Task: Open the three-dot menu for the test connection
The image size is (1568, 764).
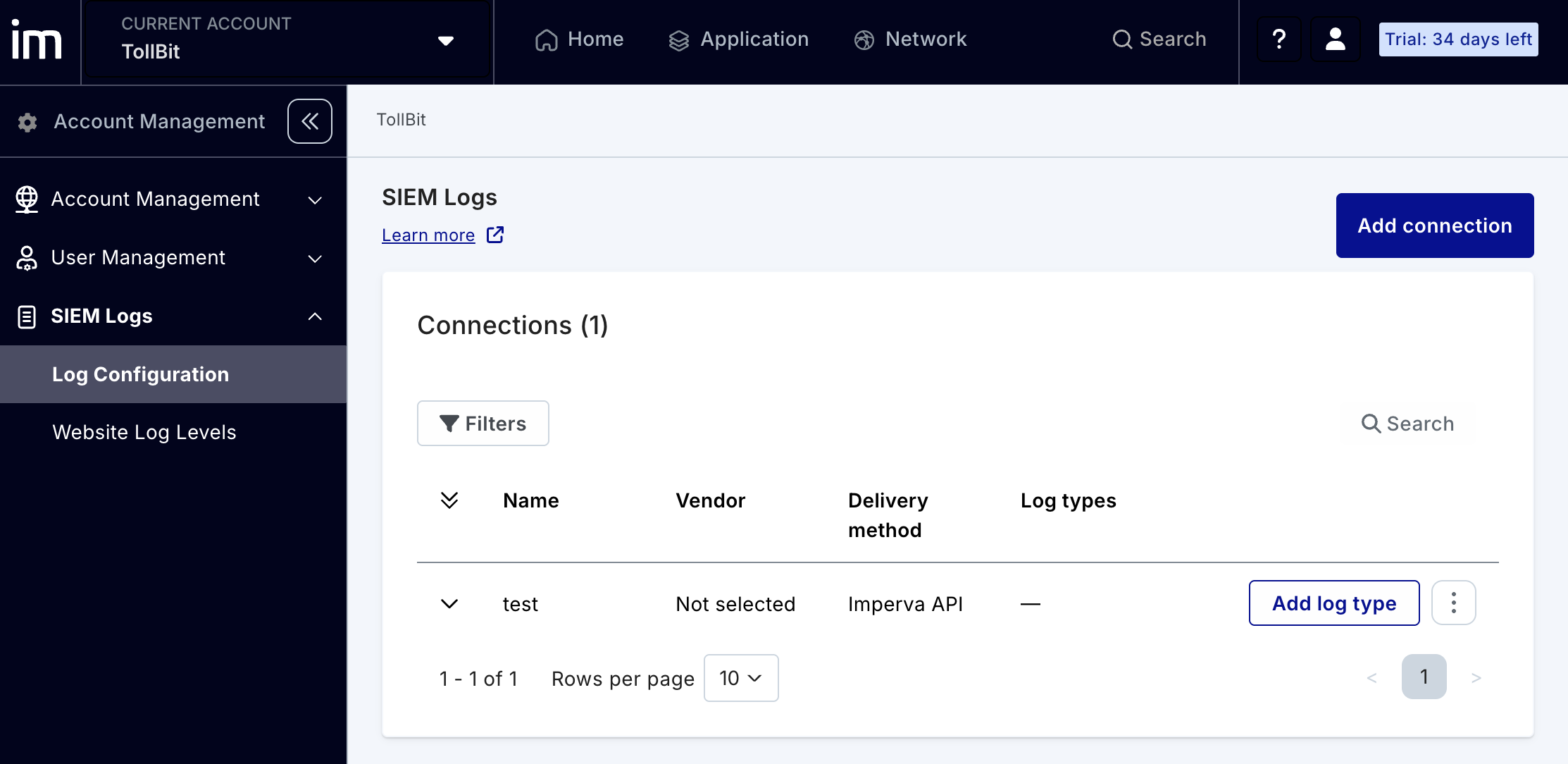Action: [x=1453, y=603]
